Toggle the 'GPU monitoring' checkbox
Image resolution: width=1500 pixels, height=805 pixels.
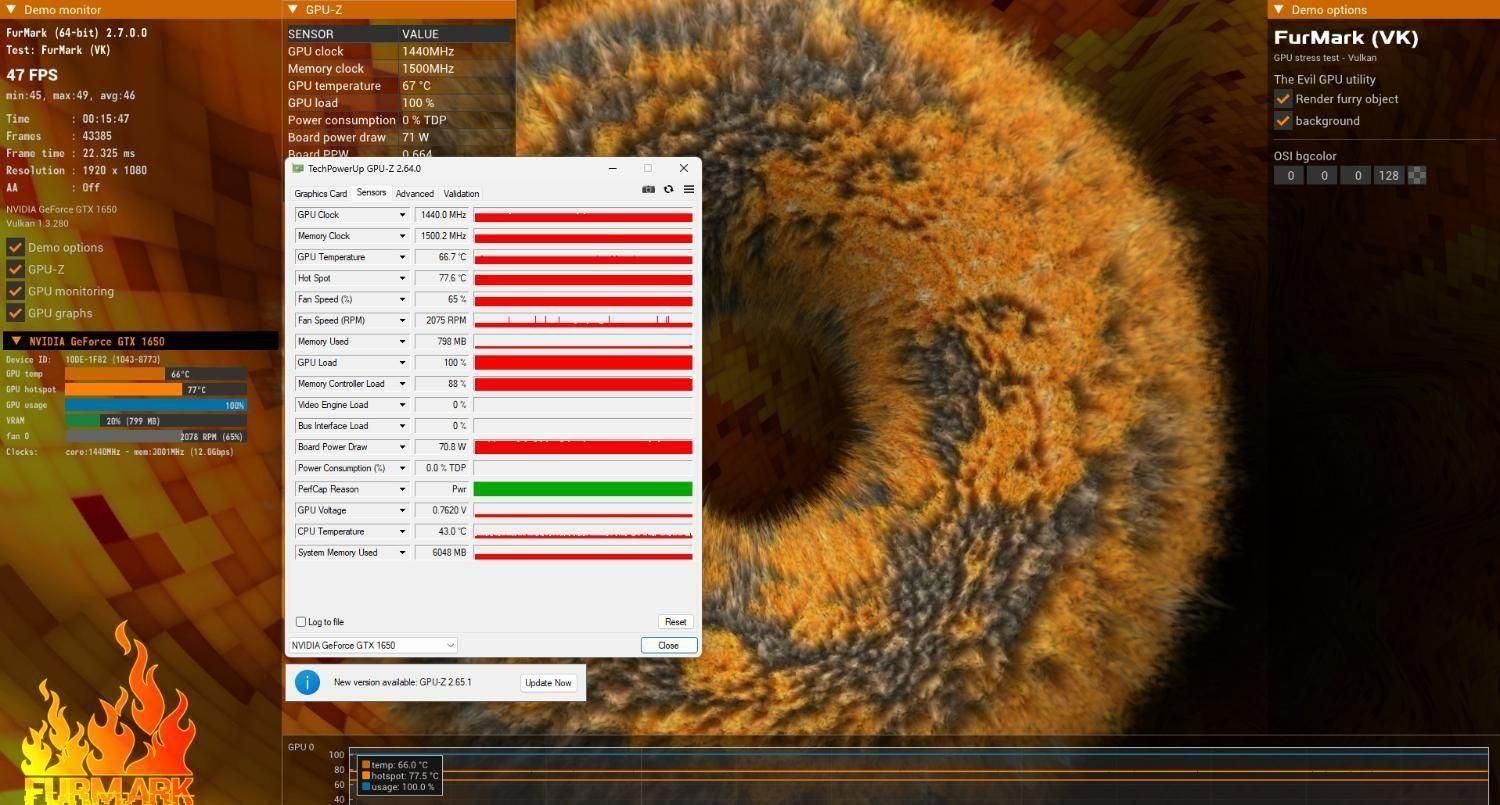[15, 291]
